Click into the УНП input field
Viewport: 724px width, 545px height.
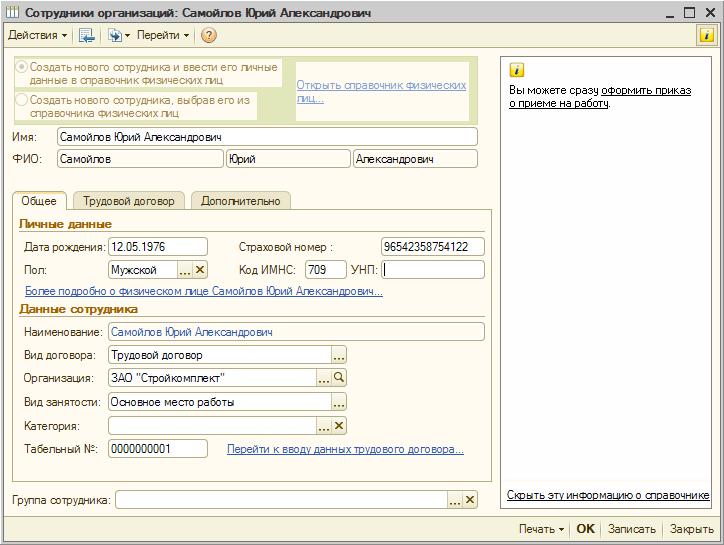(433, 270)
